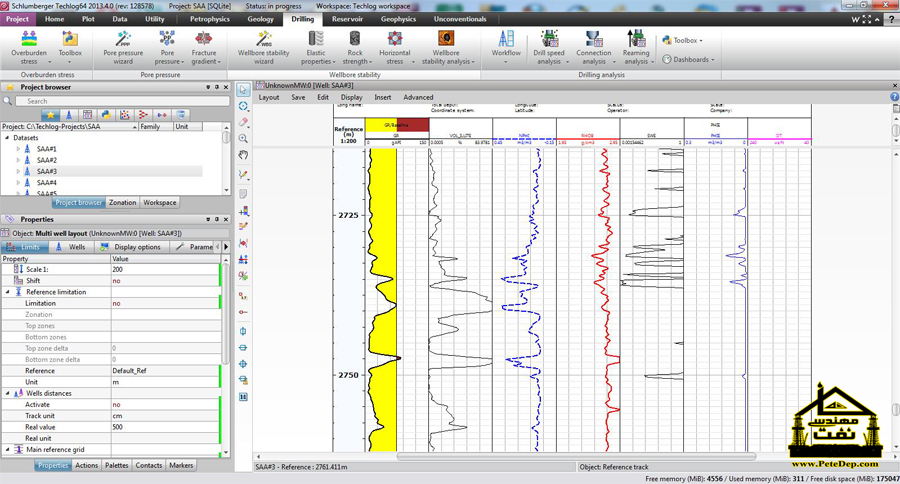
Task: Expand the SAA#4 dataset node
Action: 18,183
